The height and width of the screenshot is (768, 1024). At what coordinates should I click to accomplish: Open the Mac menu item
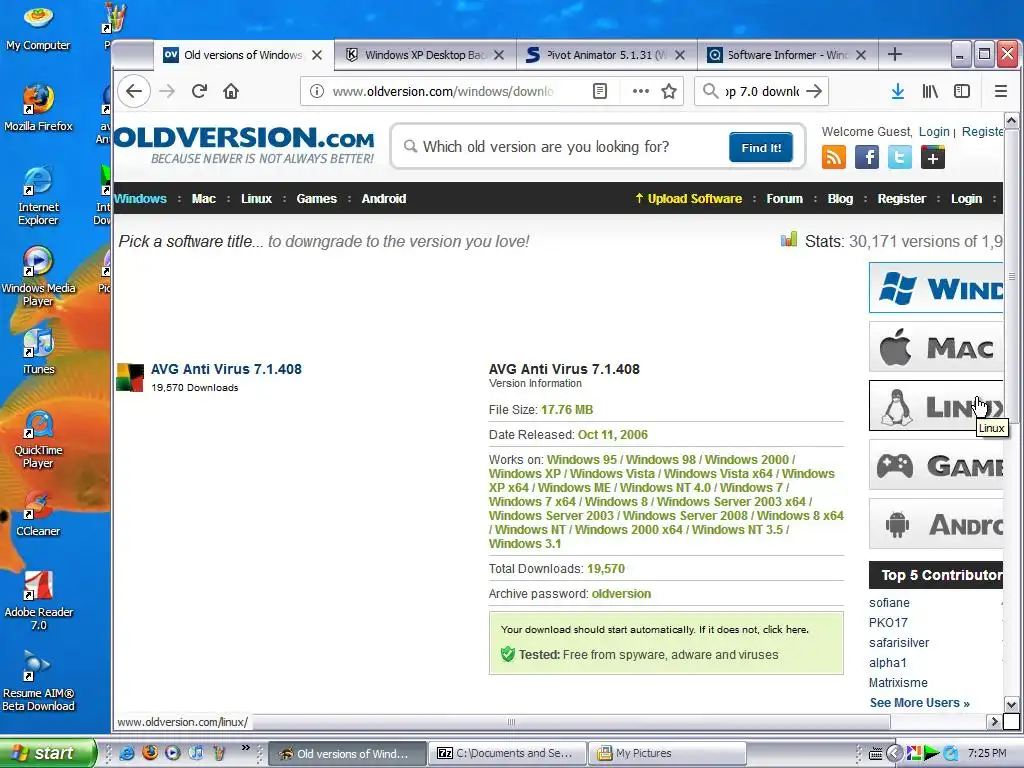204,199
